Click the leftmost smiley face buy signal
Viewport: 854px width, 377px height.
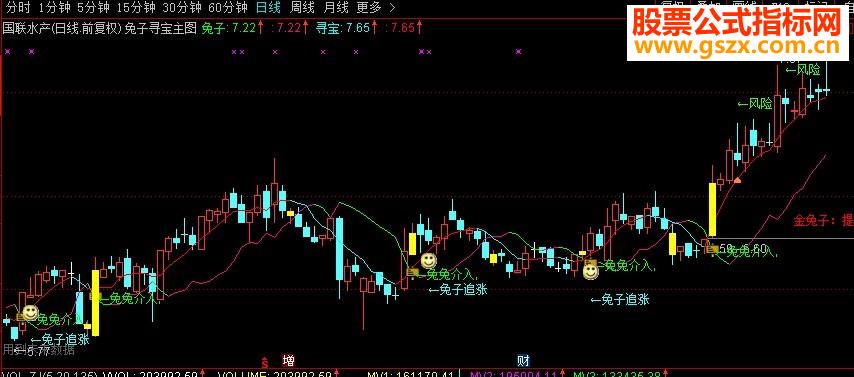(30, 313)
